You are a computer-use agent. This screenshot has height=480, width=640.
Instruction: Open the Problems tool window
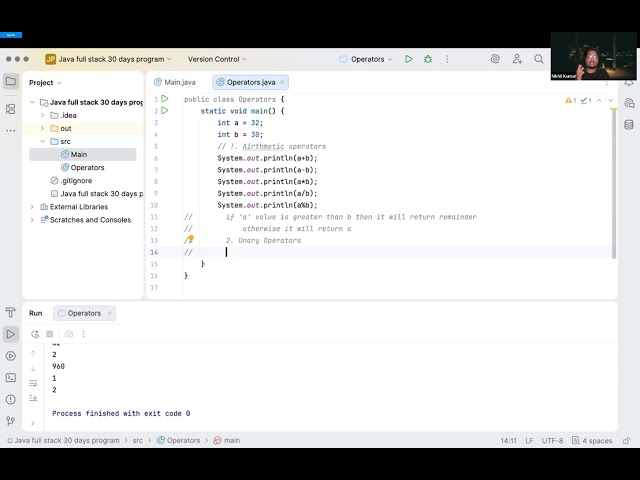pos(11,399)
